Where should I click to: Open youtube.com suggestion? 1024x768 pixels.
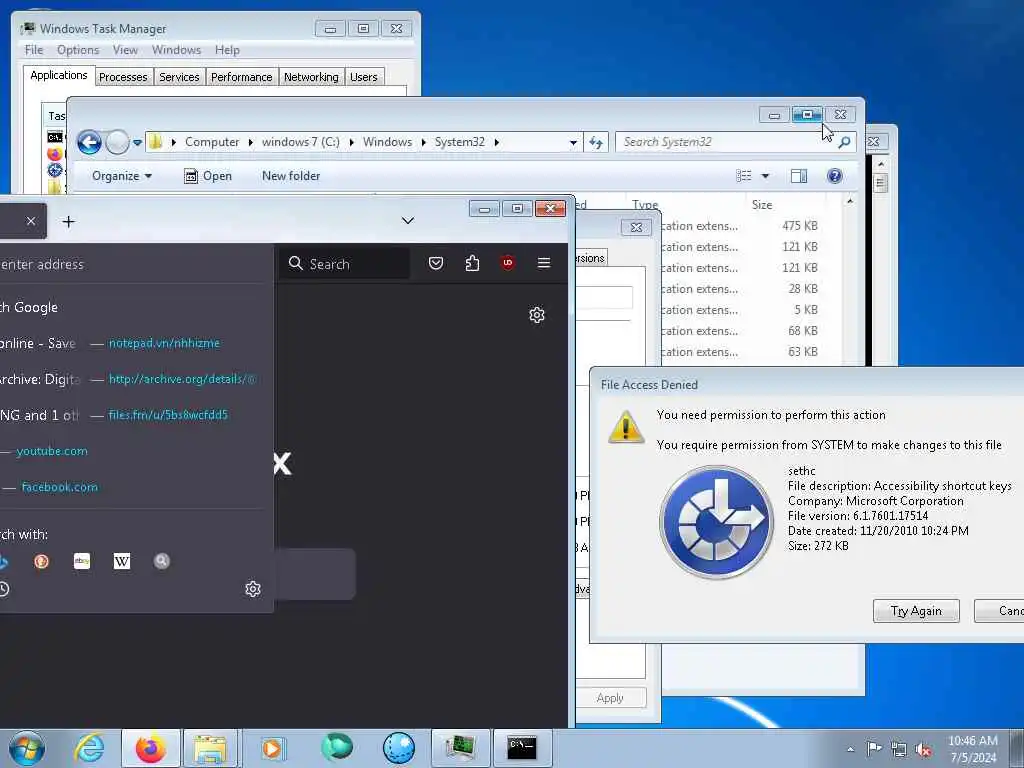coord(52,451)
